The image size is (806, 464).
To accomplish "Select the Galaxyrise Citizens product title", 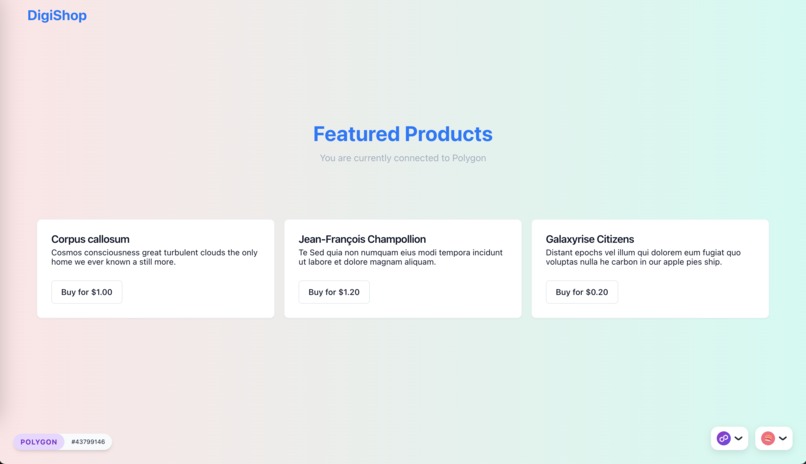I will (590, 239).
